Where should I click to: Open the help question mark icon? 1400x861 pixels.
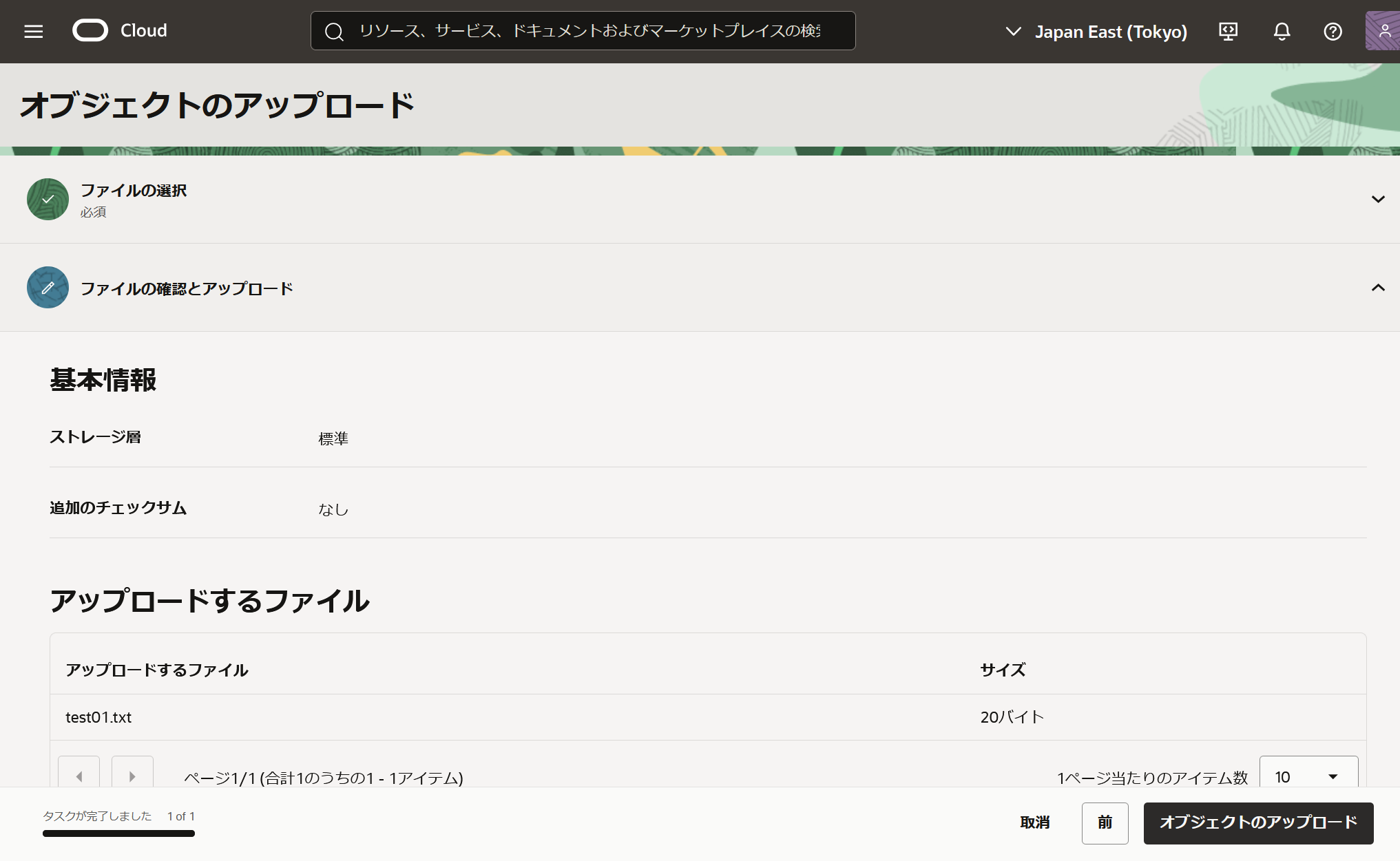1333,31
